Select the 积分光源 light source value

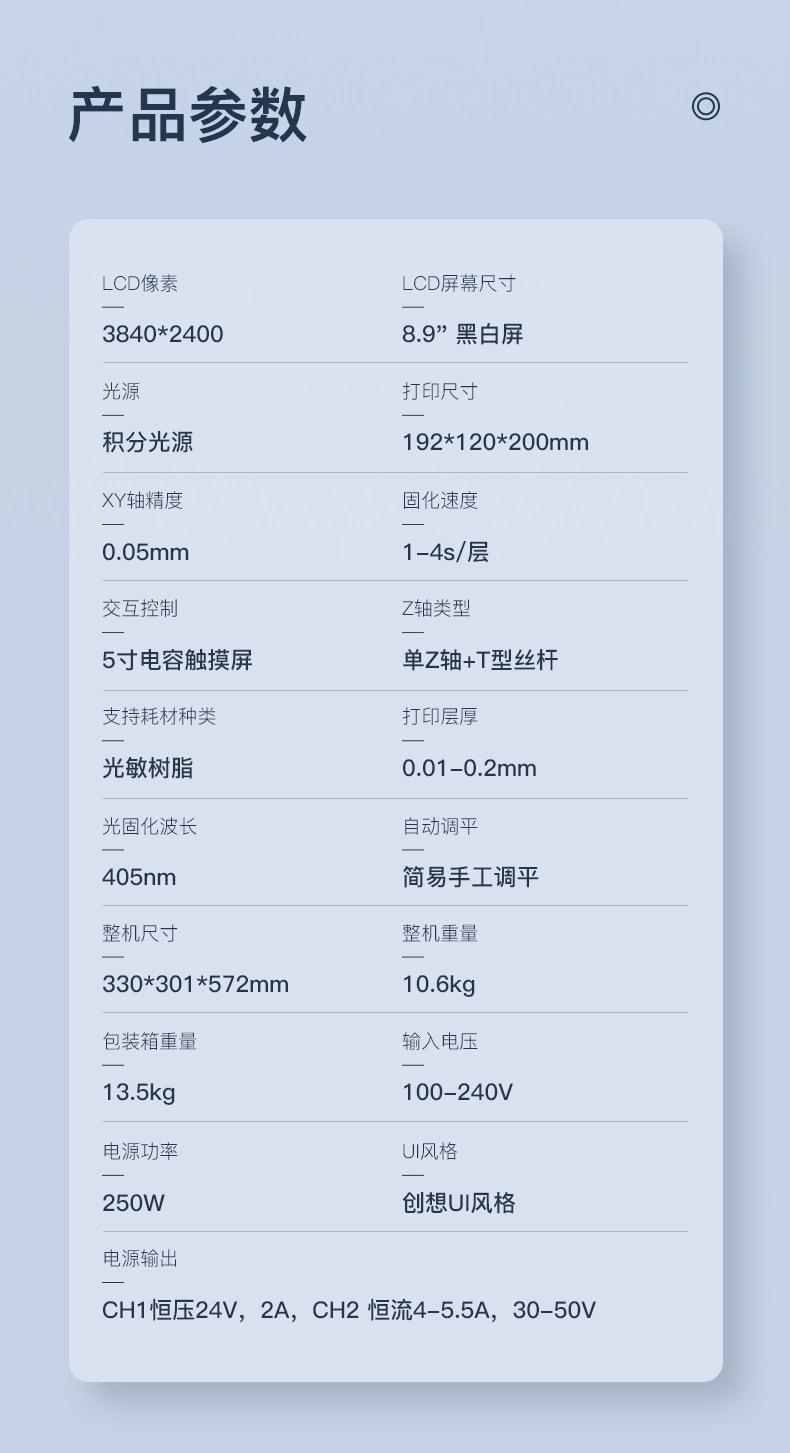147,442
